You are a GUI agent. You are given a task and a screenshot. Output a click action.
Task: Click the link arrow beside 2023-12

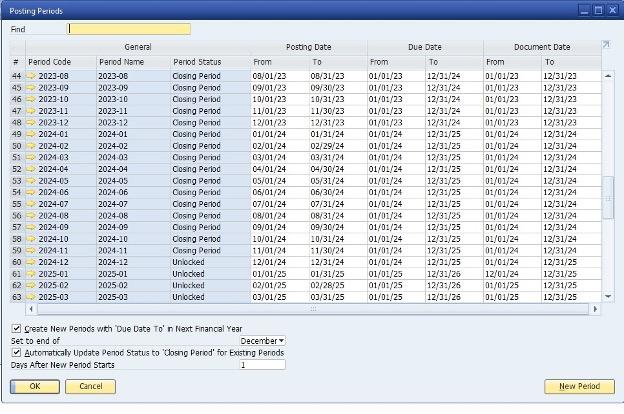pos(31,122)
